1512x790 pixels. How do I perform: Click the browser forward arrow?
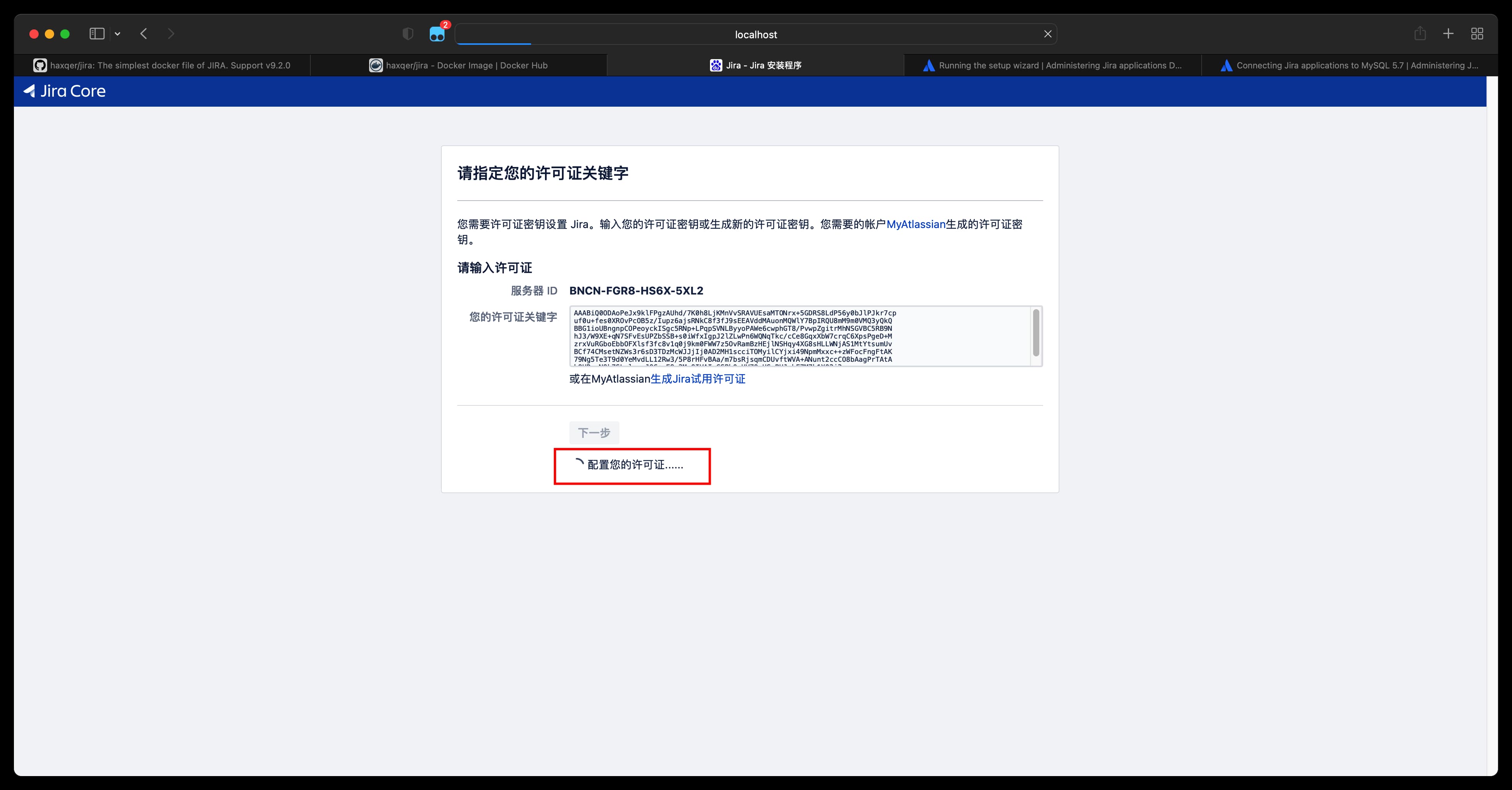(171, 34)
